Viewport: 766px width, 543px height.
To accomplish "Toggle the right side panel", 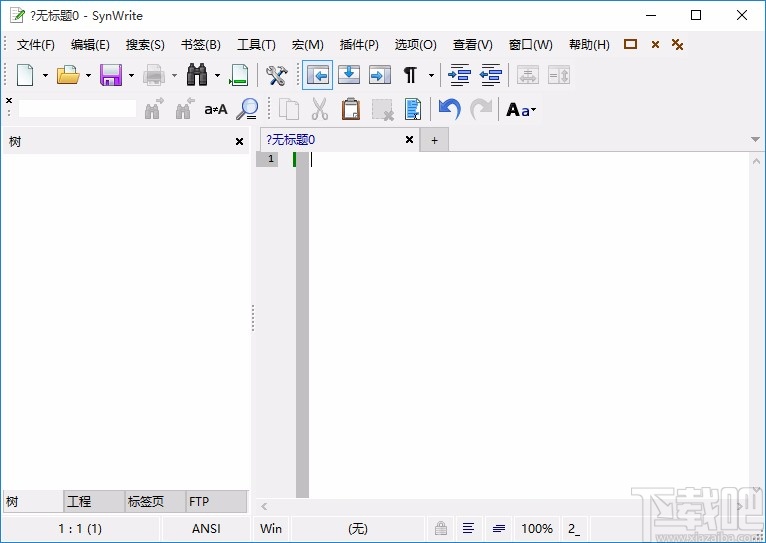I will coord(380,75).
